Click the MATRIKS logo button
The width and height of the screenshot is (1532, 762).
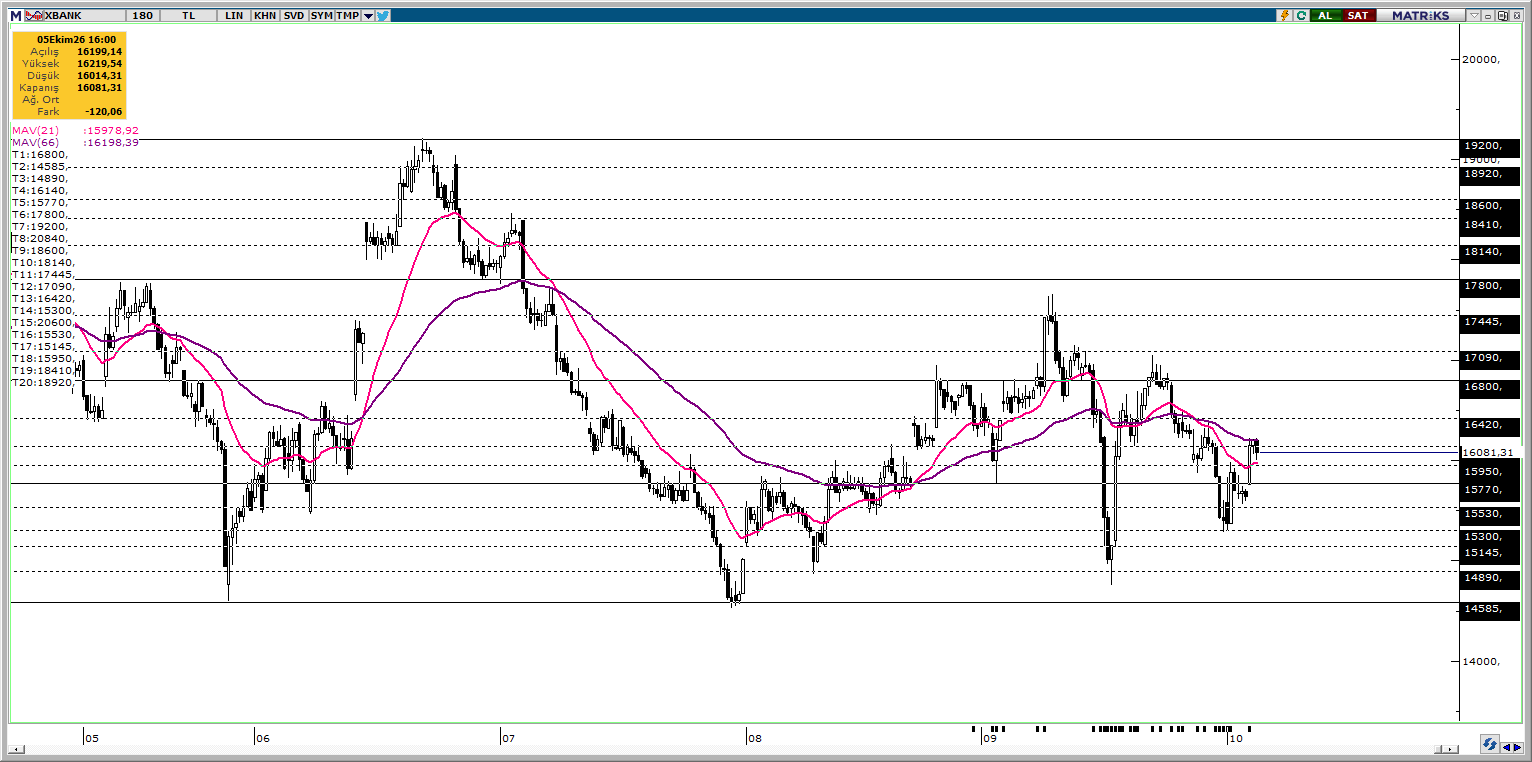(x=1419, y=15)
